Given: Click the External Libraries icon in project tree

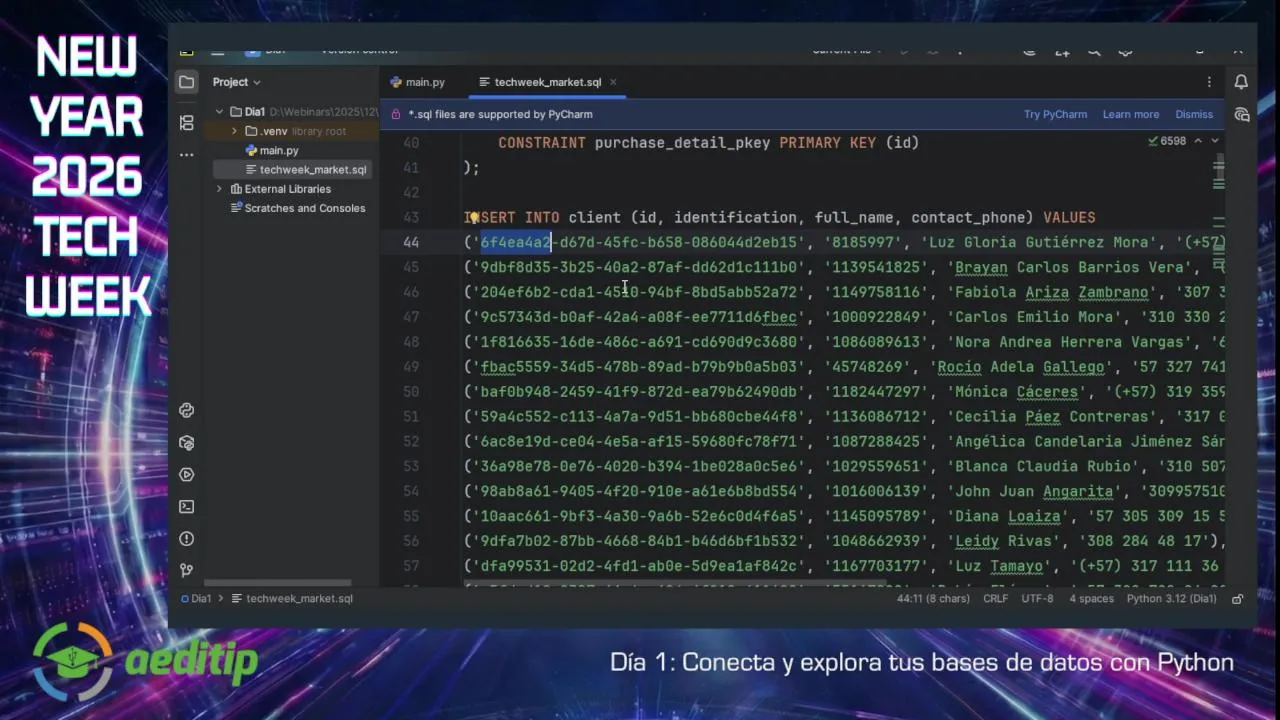Looking at the screenshot, I should pyautogui.click(x=236, y=189).
